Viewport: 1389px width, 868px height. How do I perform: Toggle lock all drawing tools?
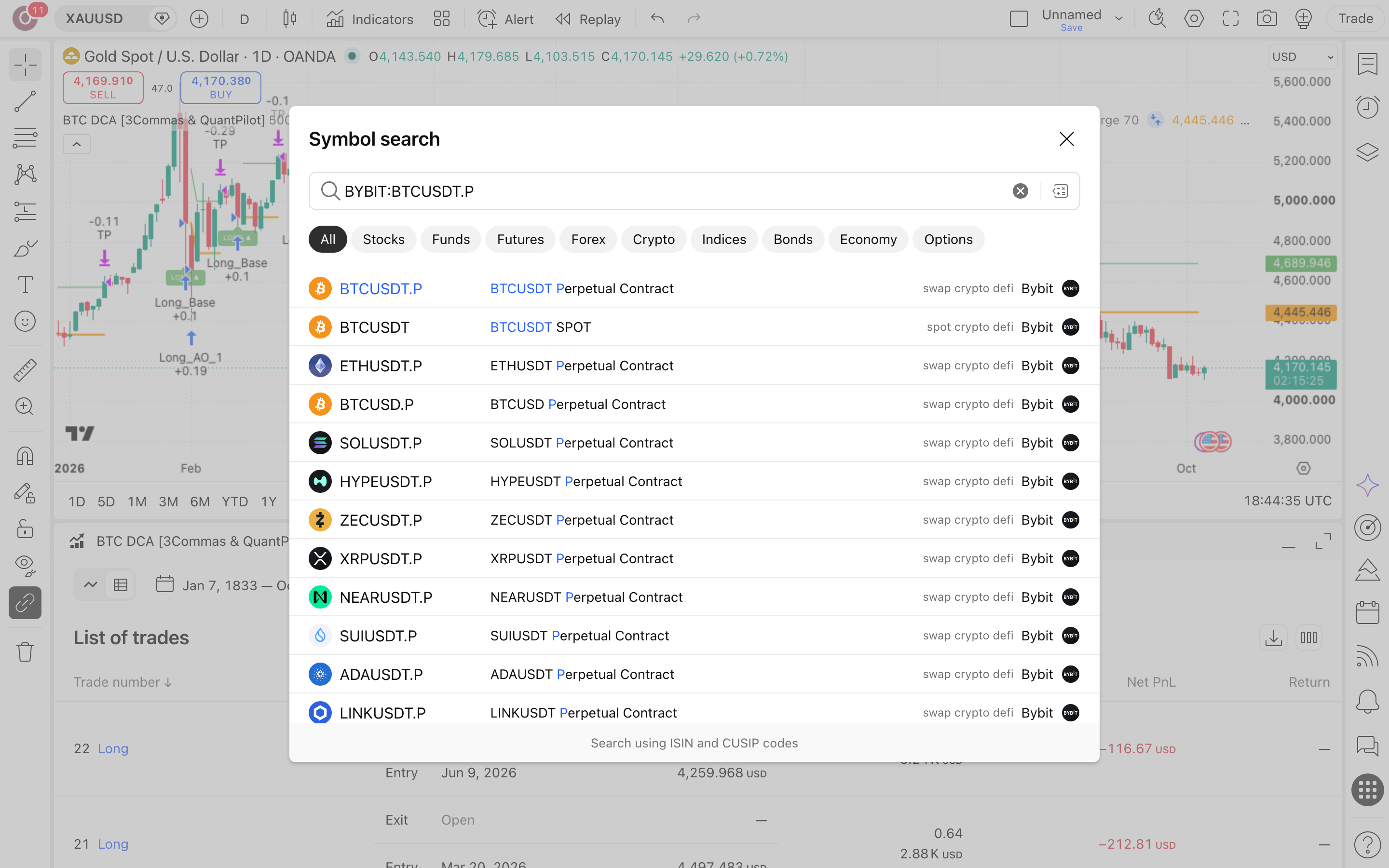point(25,529)
